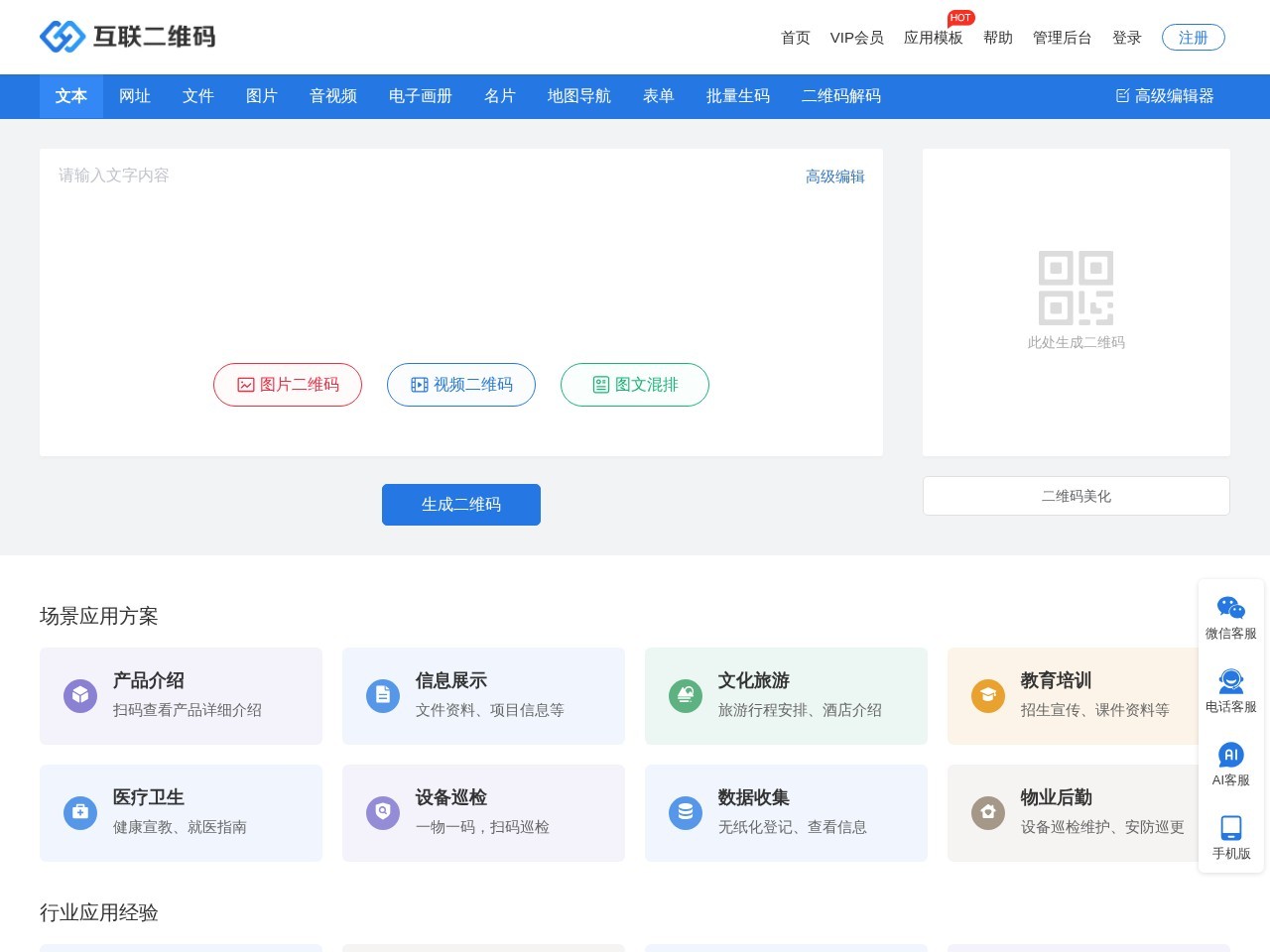Switch to the 音视频 tab
Viewport: 1270px width, 952px height.
pos(333,96)
